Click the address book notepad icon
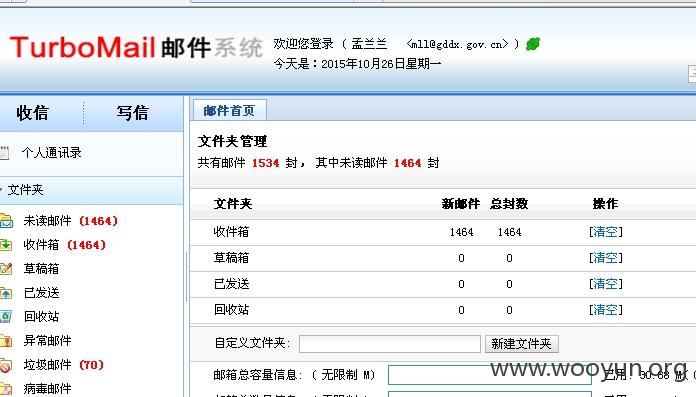 tap(4, 153)
